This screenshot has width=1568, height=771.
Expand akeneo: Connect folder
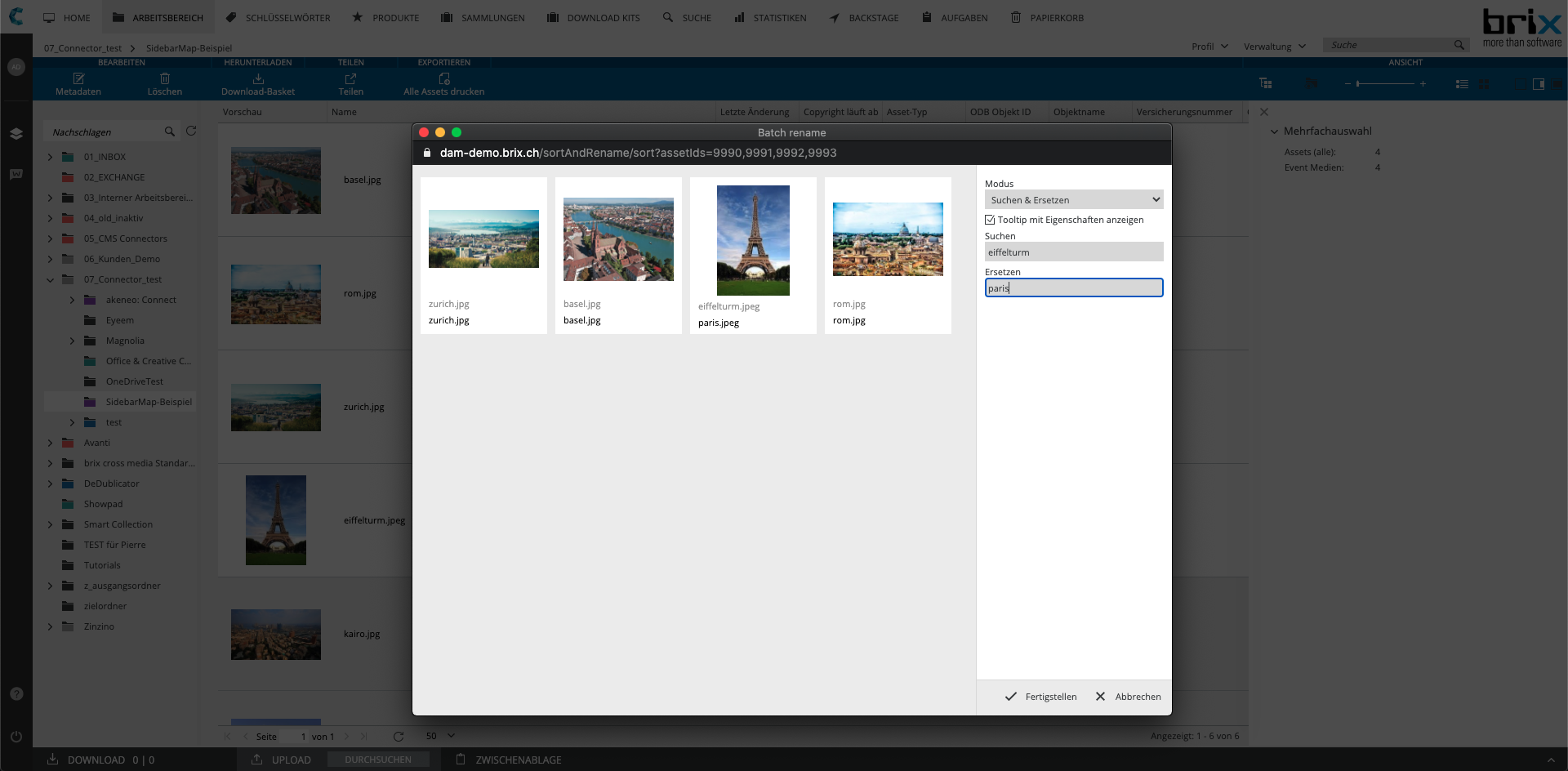(x=72, y=300)
